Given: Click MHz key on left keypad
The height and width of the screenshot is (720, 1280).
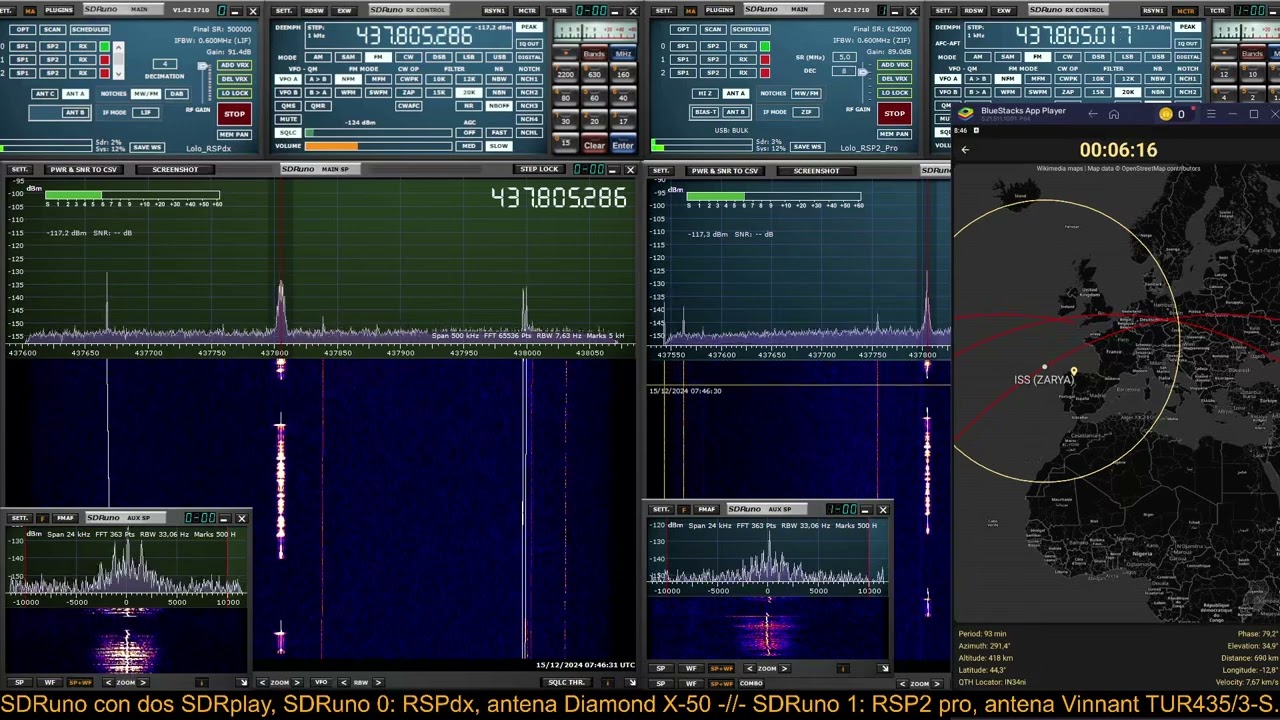Looking at the screenshot, I should click(x=623, y=54).
